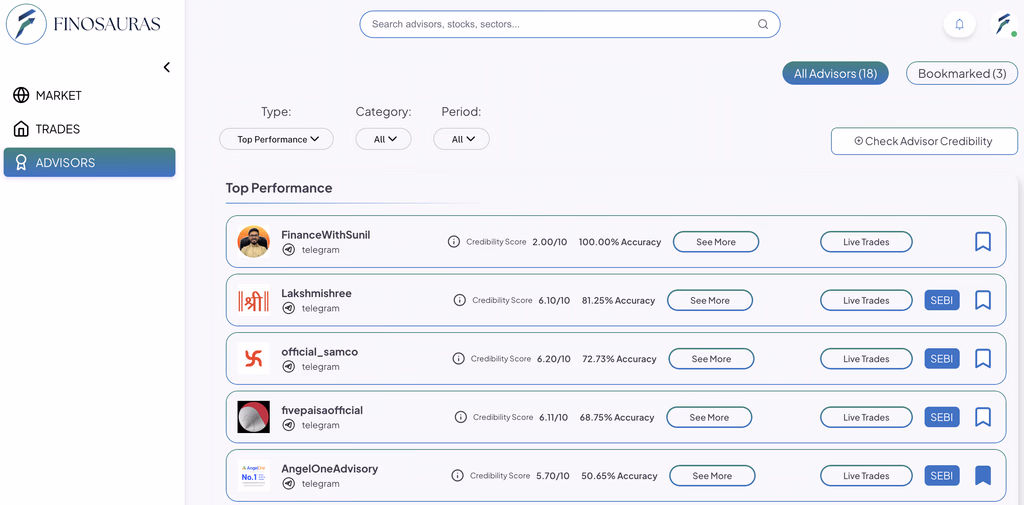The width and height of the screenshot is (1024, 505).
Task: Click telegram icon under official_samco
Action: 289,367
